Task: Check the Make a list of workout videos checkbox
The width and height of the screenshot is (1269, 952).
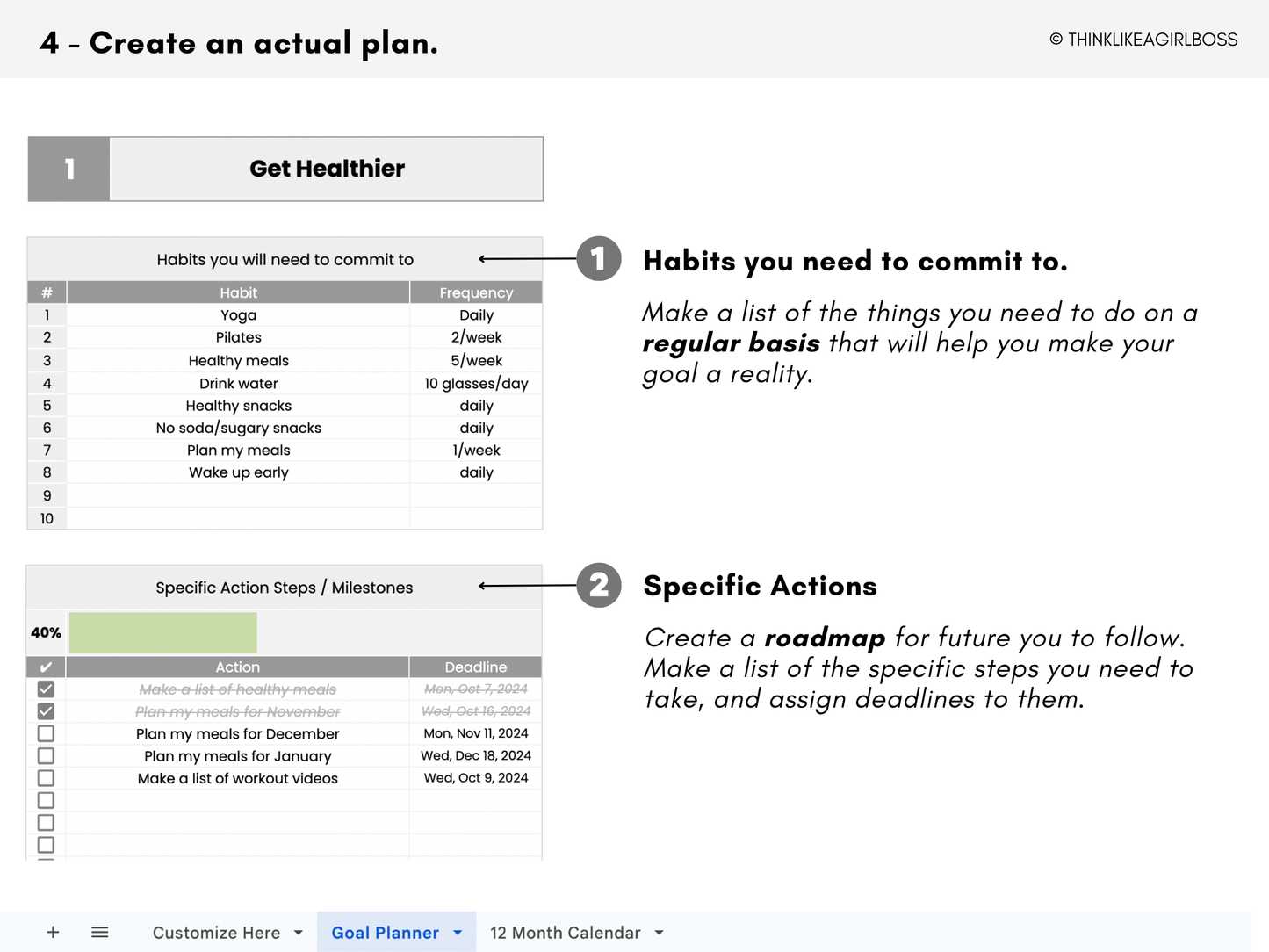Action: pyautogui.click(x=46, y=778)
